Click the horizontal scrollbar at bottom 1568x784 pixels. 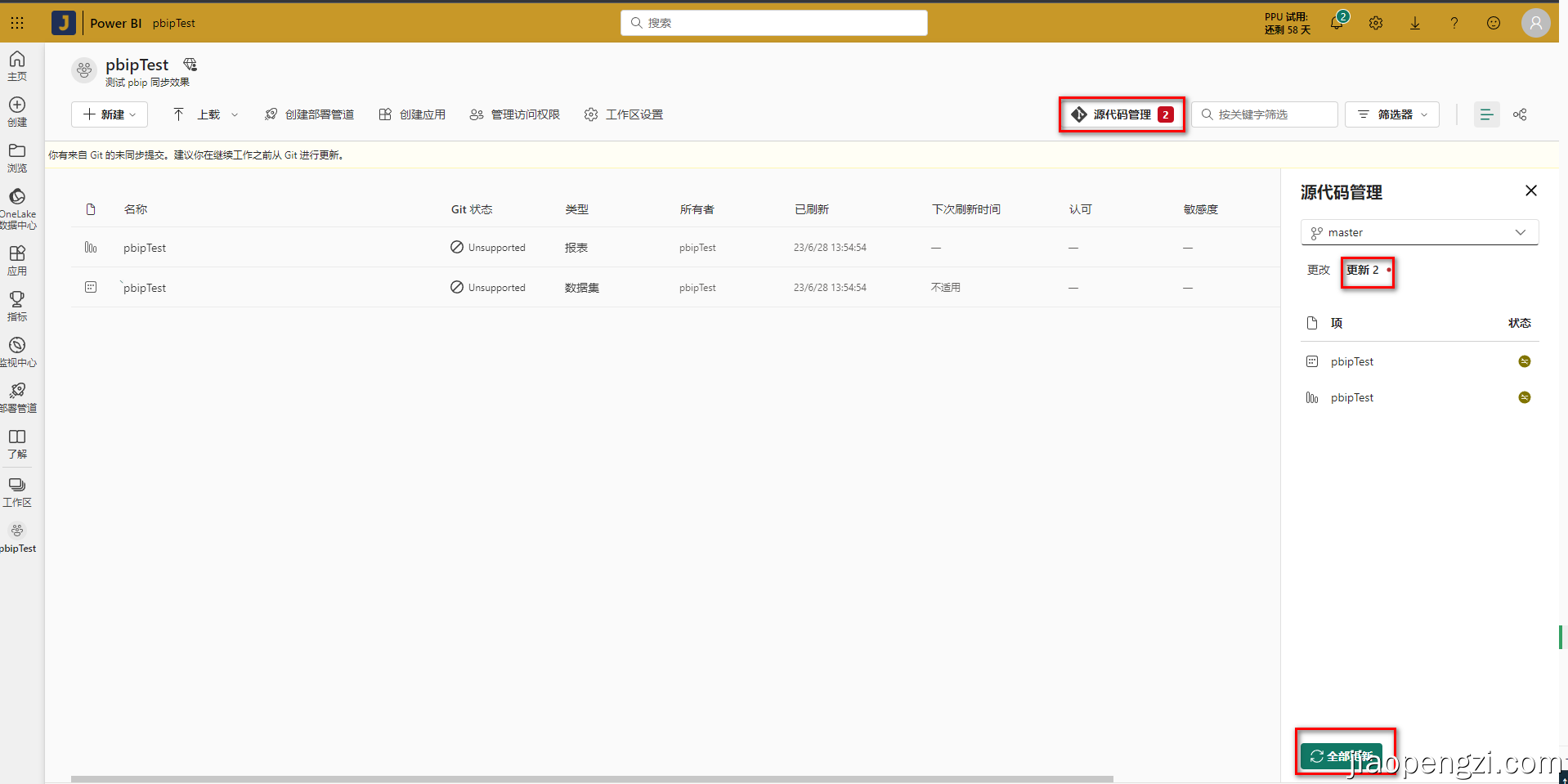click(x=592, y=779)
